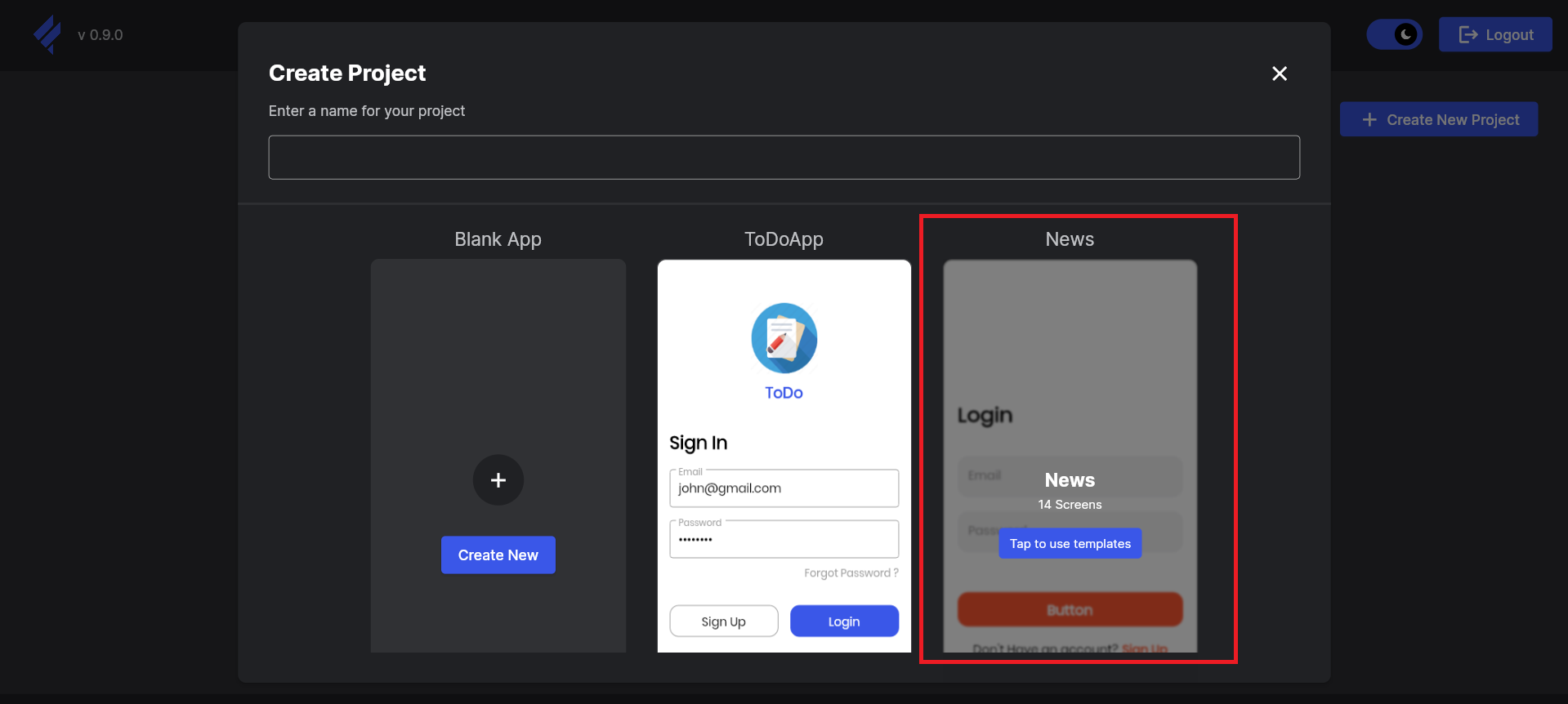Toggle the dark mode switch
The height and width of the screenshot is (704, 1568).
click(1394, 34)
